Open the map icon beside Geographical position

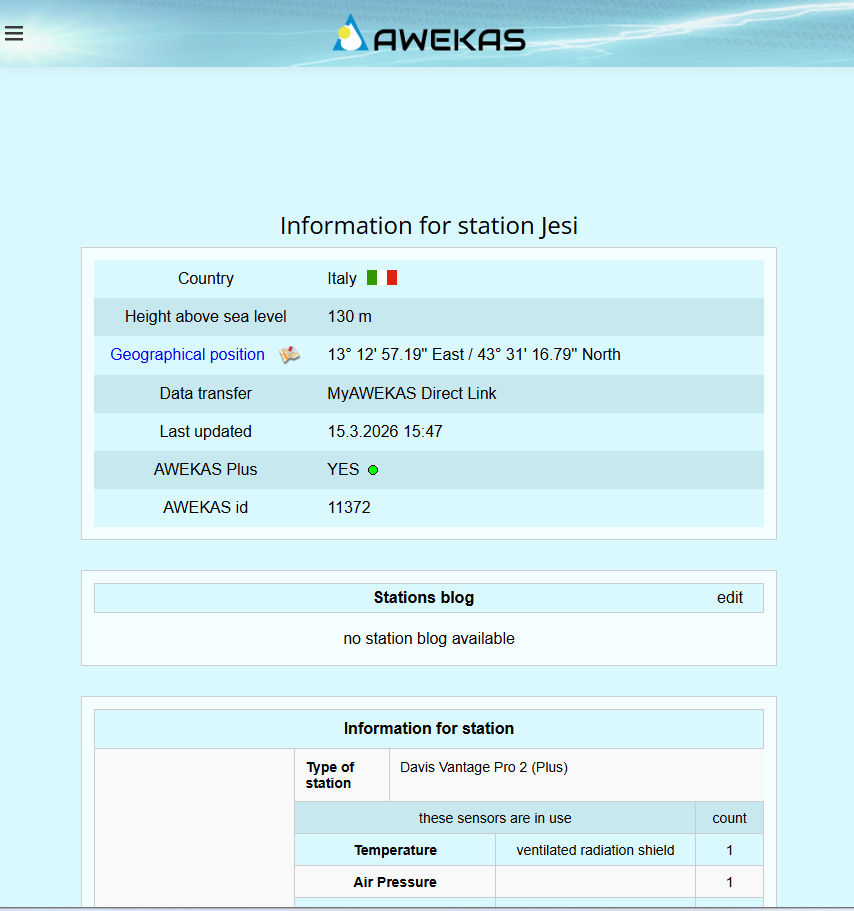click(x=289, y=355)
